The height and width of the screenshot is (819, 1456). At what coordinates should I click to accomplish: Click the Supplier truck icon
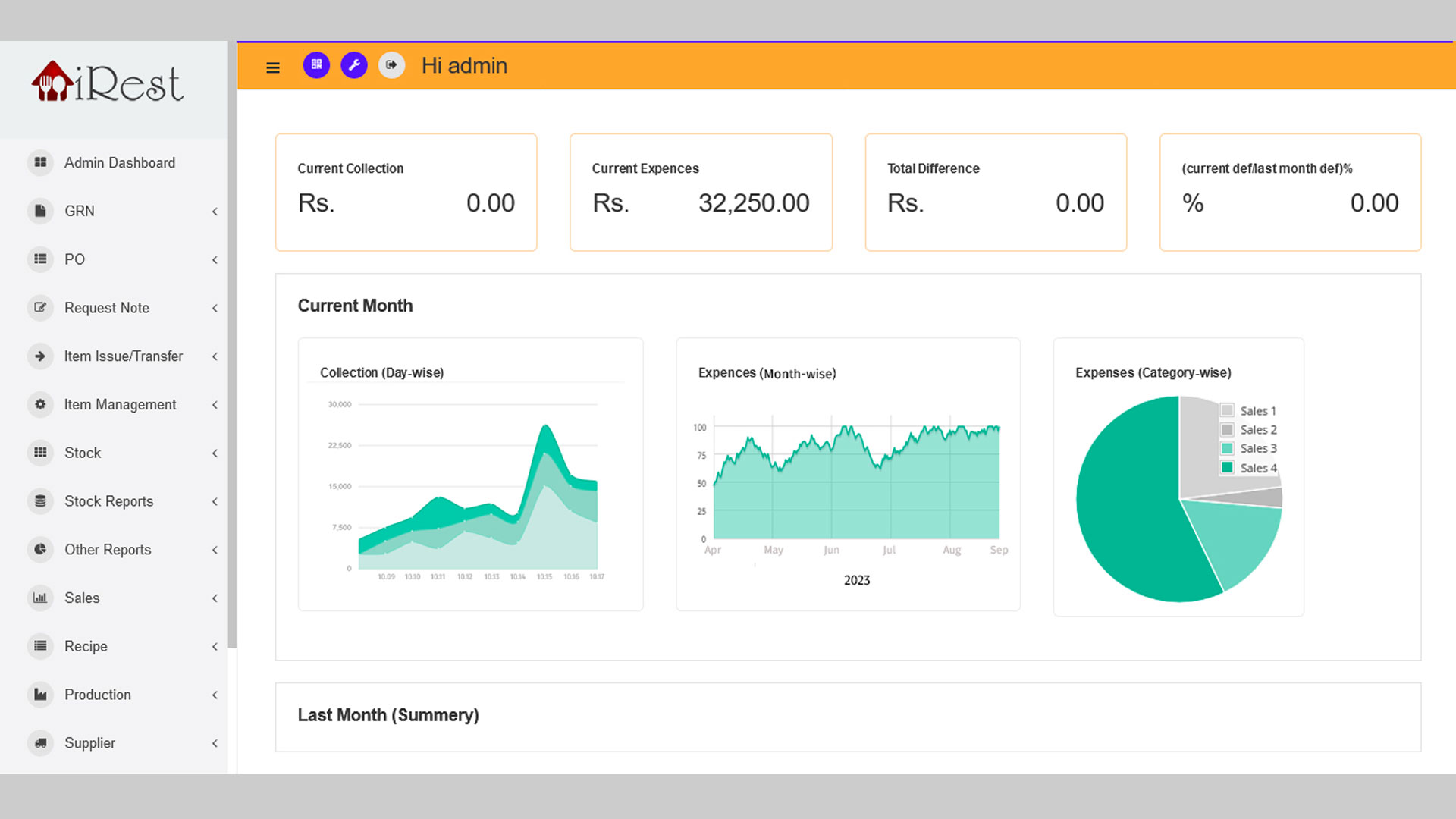click(x=40, y=743)
